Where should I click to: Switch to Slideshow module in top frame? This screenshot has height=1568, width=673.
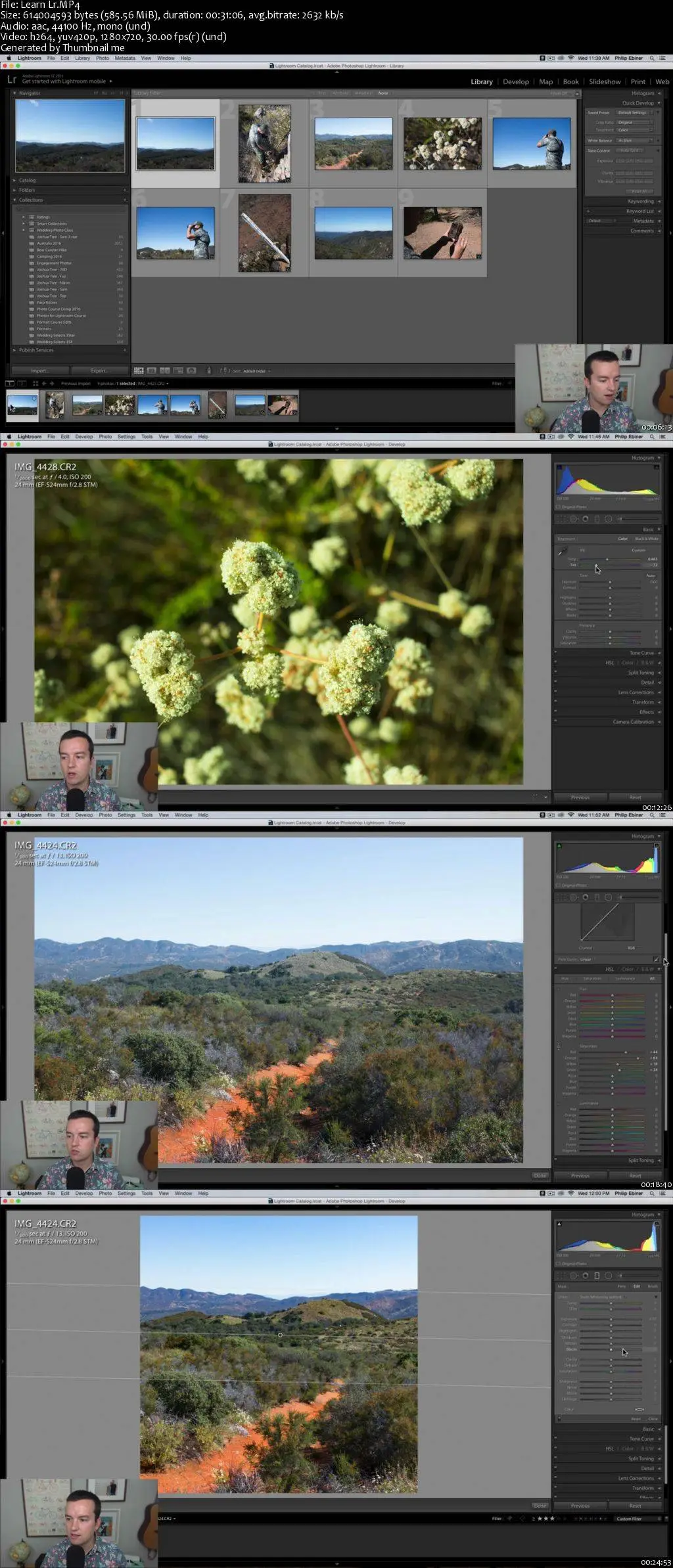(x=605, y=81)
